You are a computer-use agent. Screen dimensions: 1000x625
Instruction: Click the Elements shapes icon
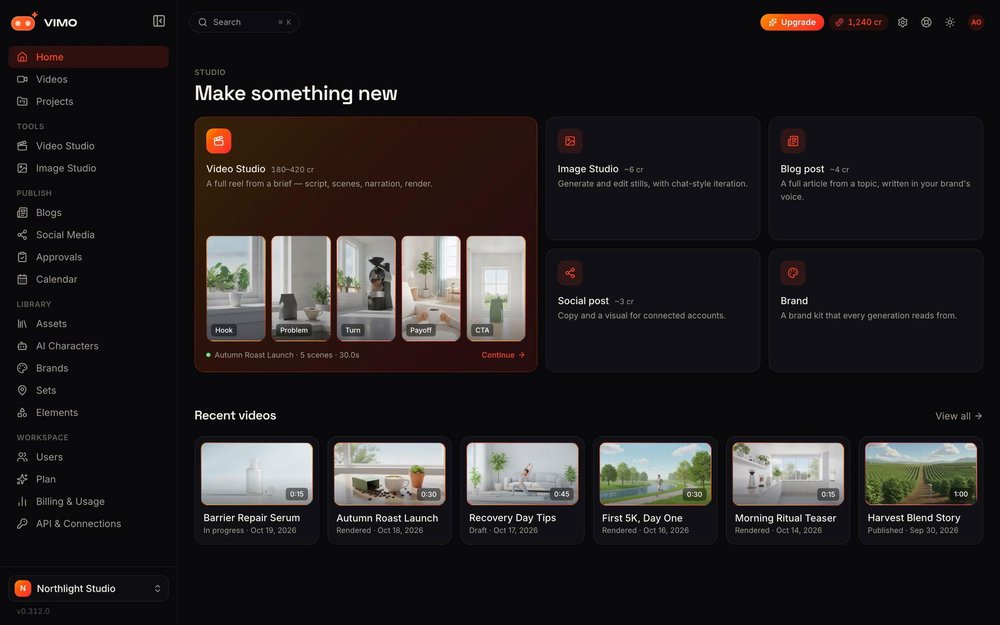tap(22, 413)
